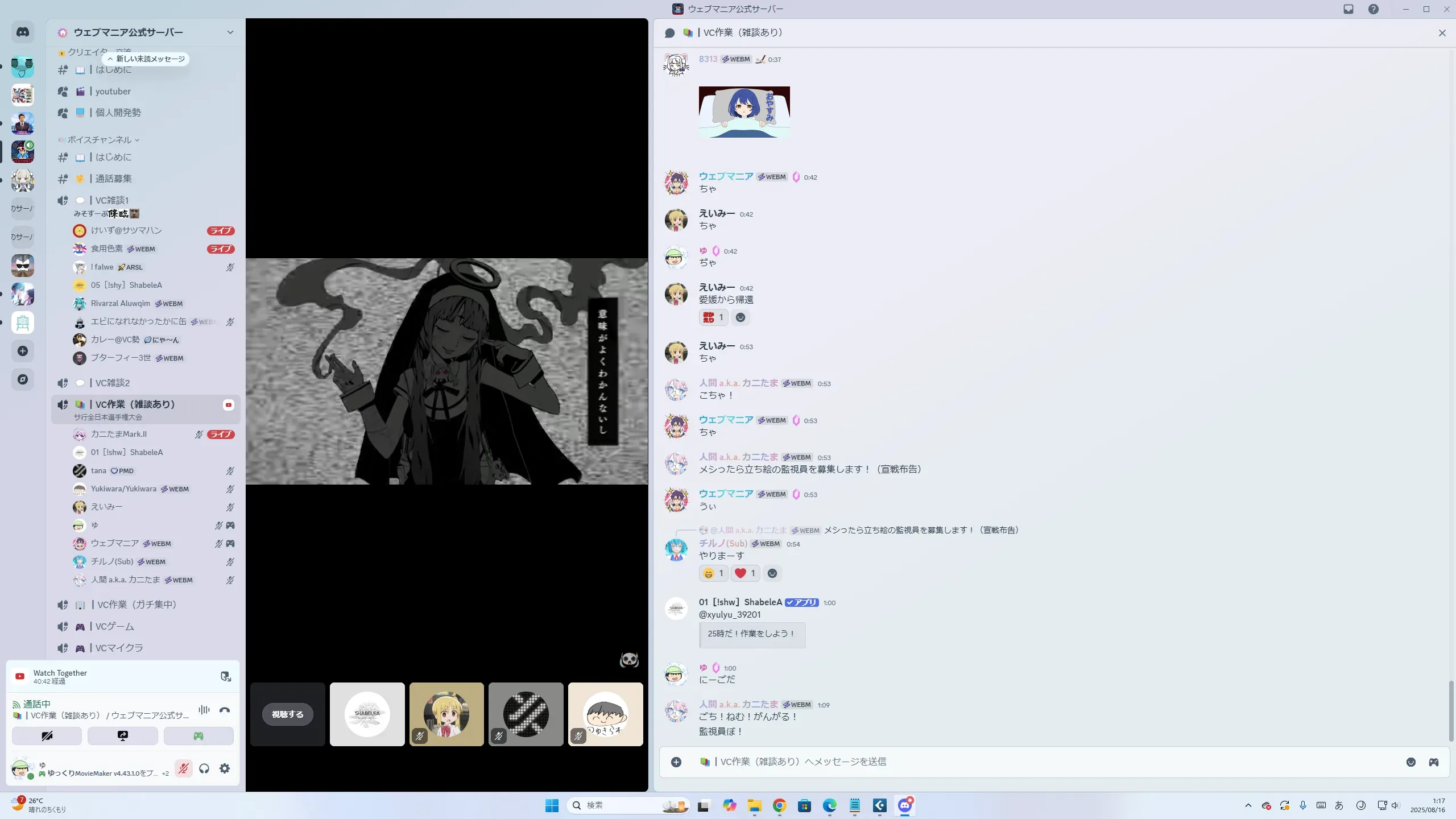Click the add a server plus icon
Image resolution: width=1456 pixels, height=819 pixels.
pyautogui.click(x=23, y=351)
